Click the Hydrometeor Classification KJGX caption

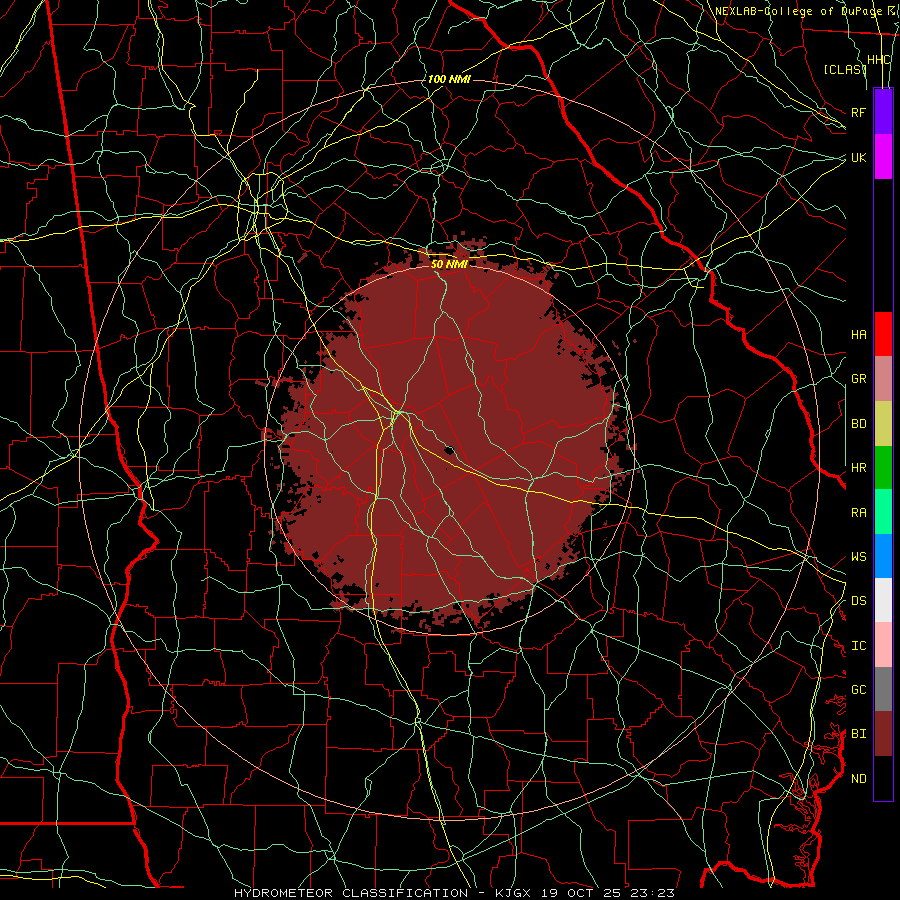[454, 893]
